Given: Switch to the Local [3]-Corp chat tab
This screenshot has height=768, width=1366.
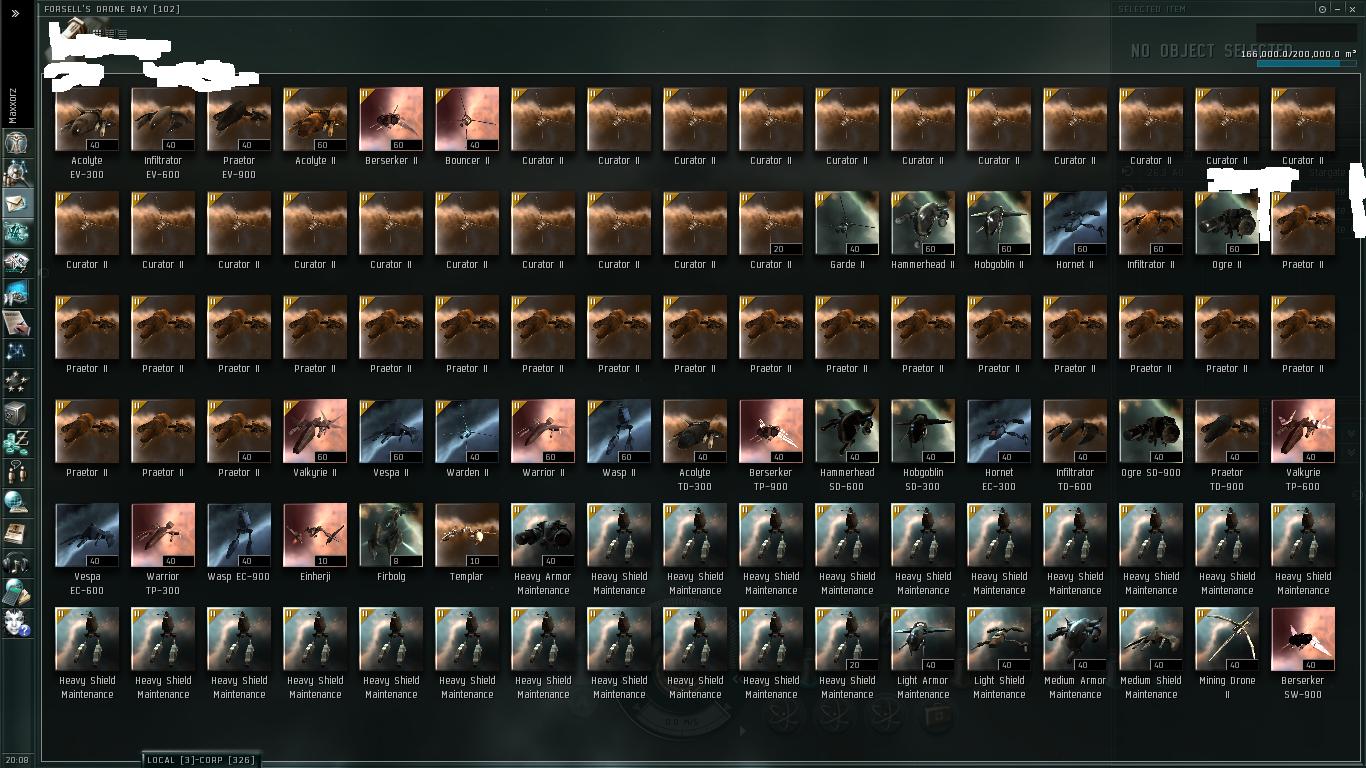Looking at the screenshot, I should [200, 760].
